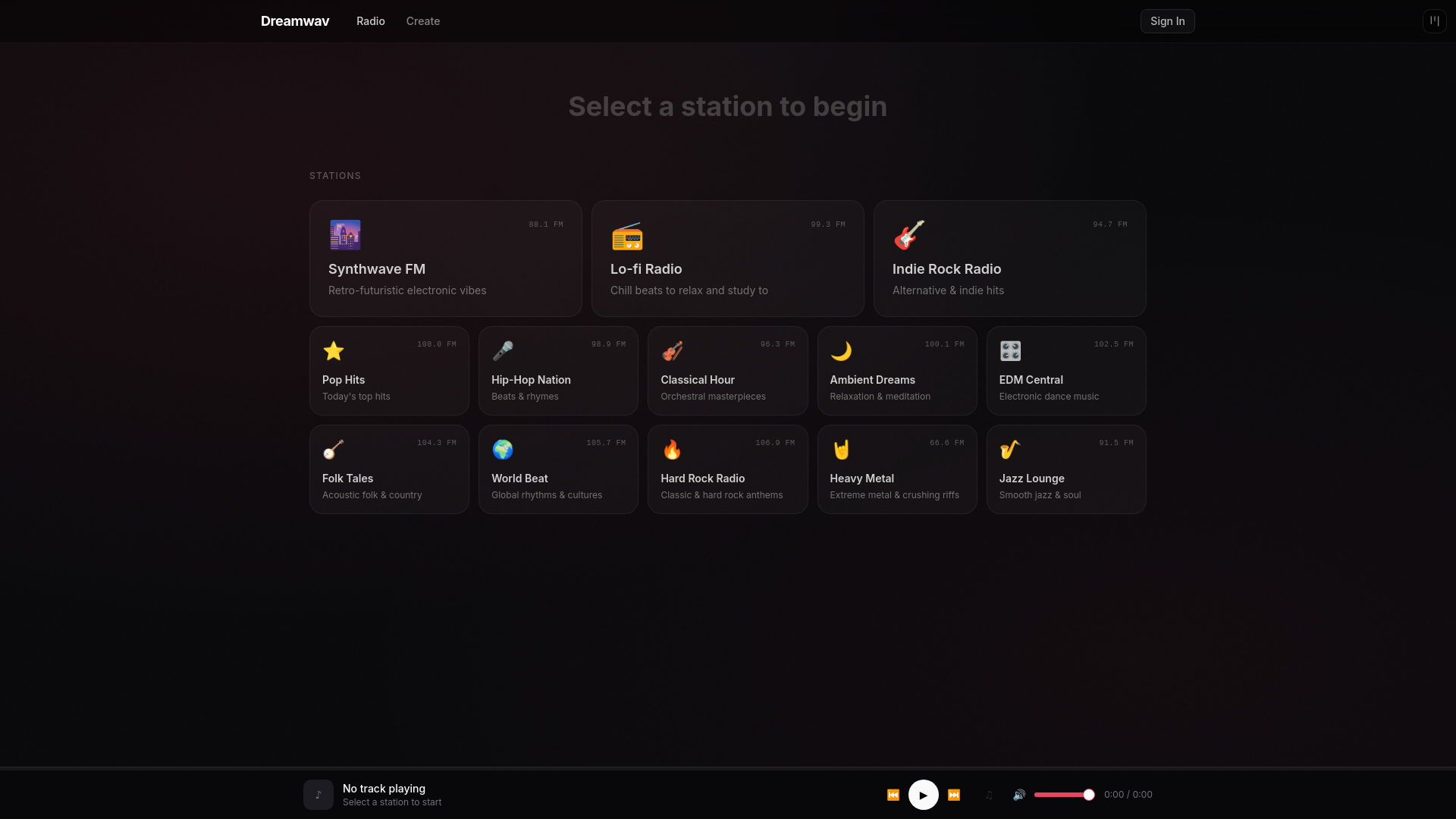Click the 94.7 FM frequency label
The width and height of the screenshot is (1456, 819).
(1110, 224)
